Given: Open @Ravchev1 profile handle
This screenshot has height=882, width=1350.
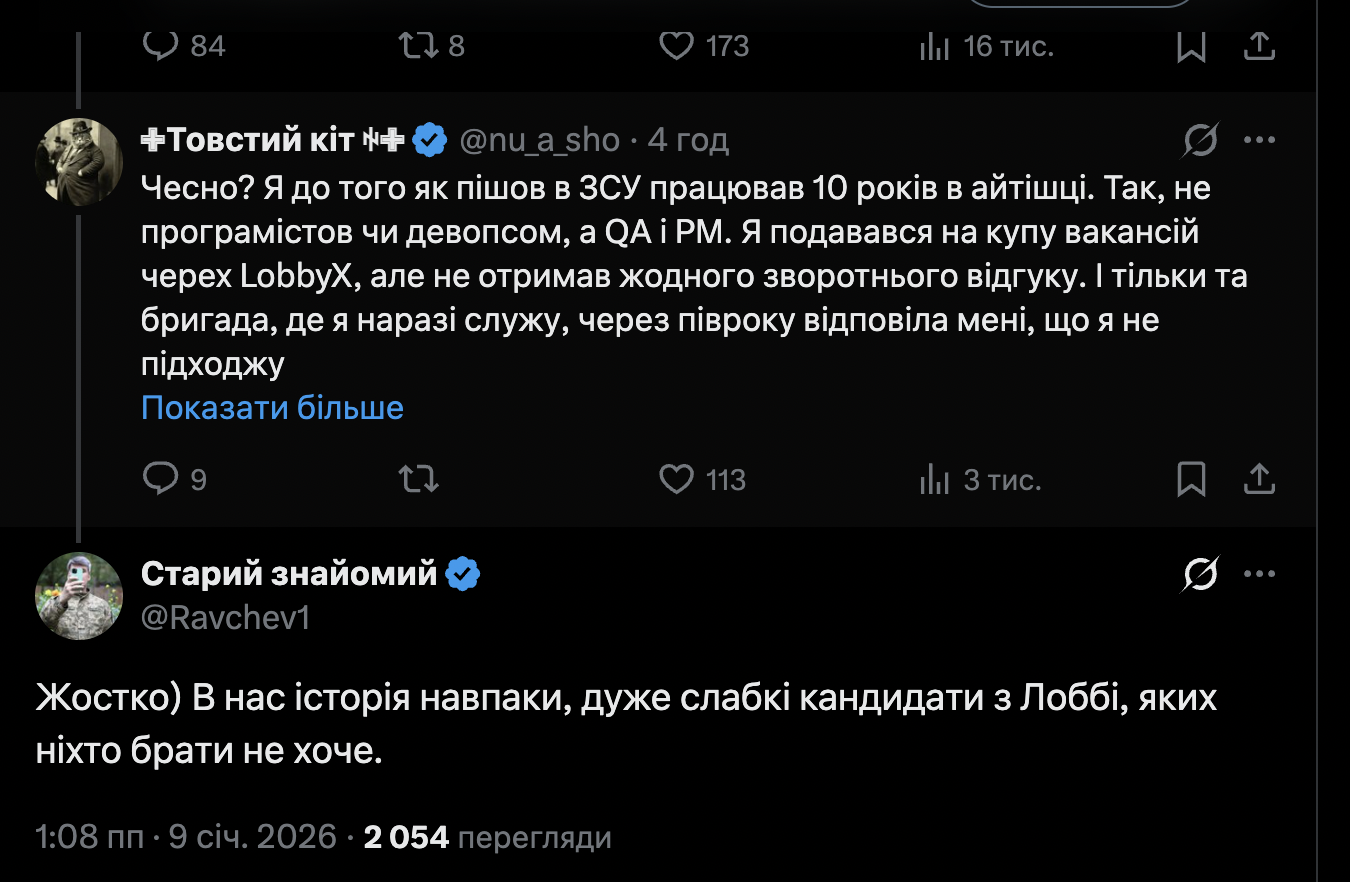Looking at the screenshot, I should (225, 618).
